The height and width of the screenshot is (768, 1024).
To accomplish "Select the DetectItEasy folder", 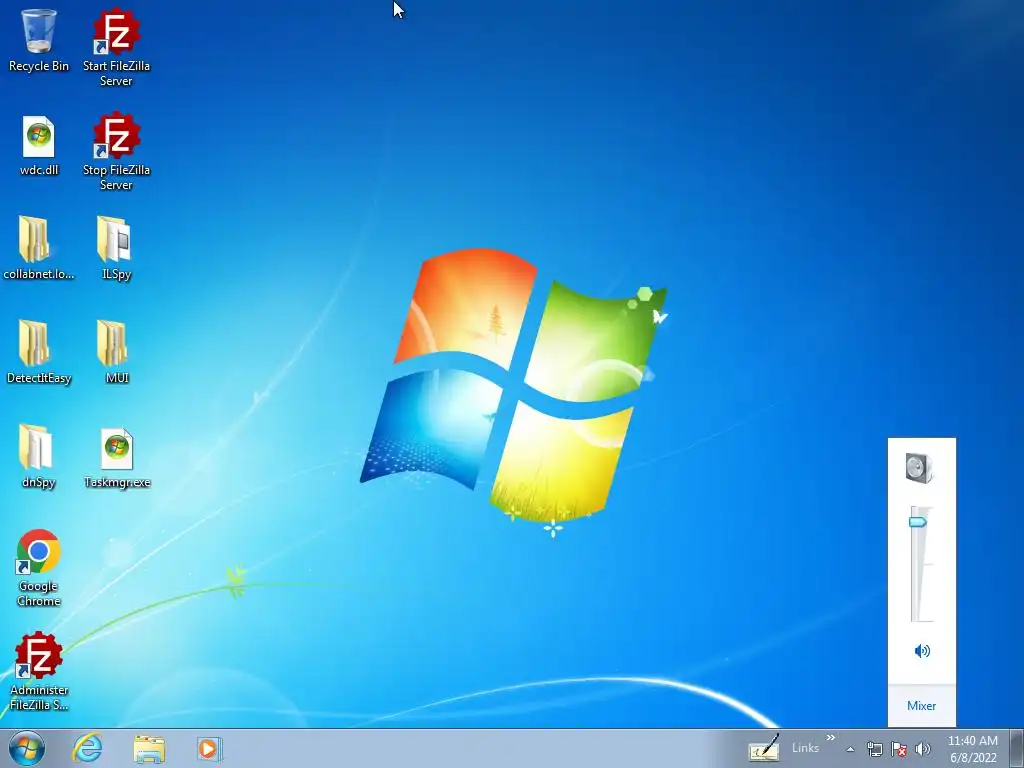I will (39, 352).
